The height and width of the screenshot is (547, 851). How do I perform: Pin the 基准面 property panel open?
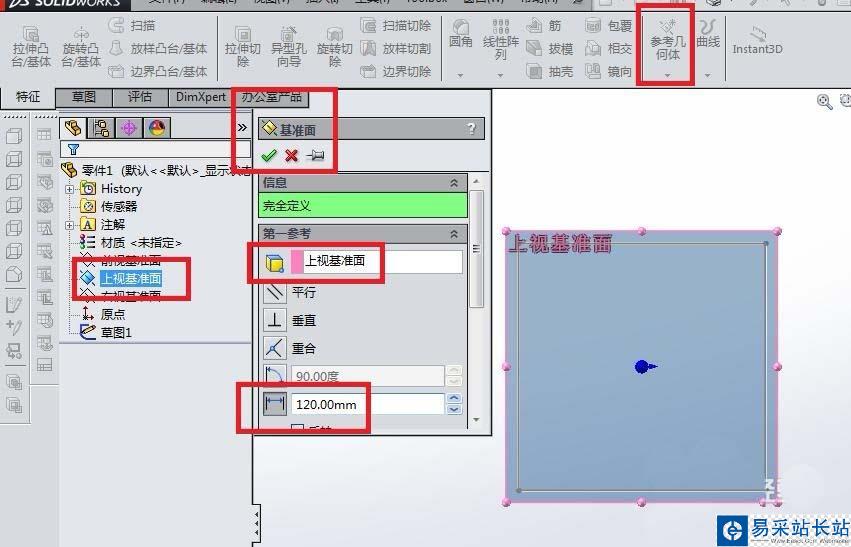pyautogui.click(x=315, y=156)
